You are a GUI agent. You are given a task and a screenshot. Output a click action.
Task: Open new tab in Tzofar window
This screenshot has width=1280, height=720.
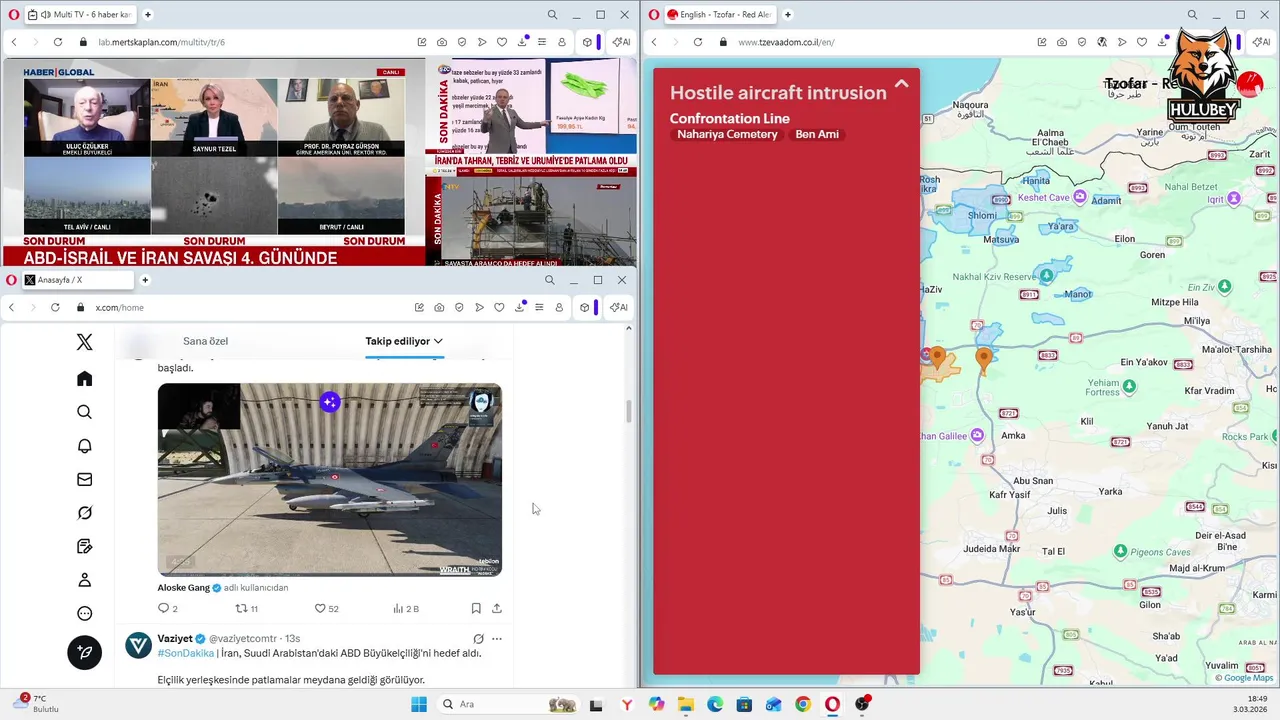pyautogui.click(x=788, y=15)
